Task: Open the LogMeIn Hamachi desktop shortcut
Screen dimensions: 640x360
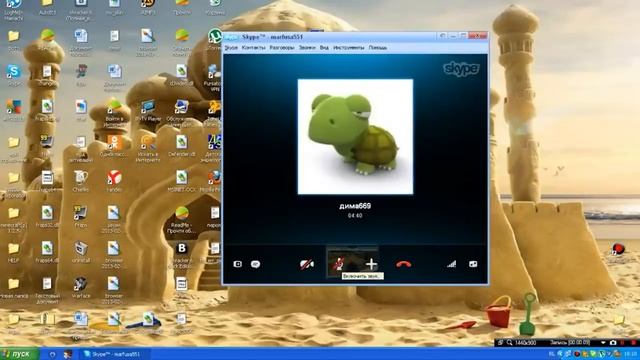Action: pyautogui.click(x=13, y=5)
